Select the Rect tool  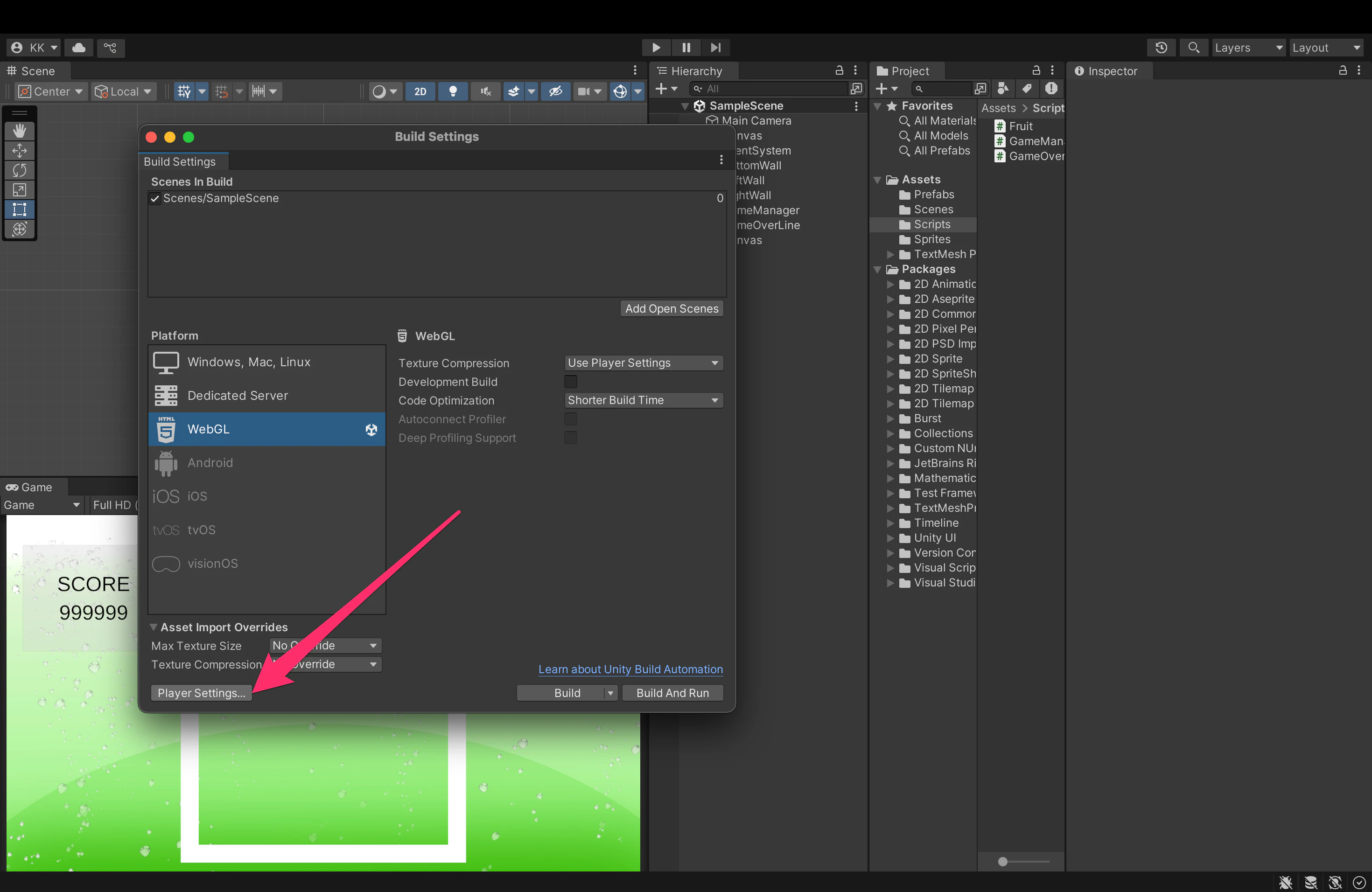click(20, 210)
